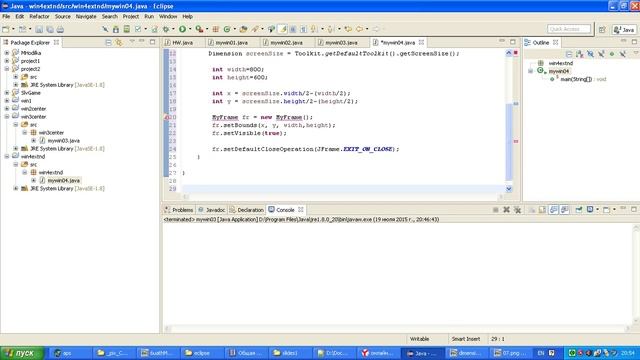
Task: Open the Run button dropdown arrow
Action: tap(190, 29)
